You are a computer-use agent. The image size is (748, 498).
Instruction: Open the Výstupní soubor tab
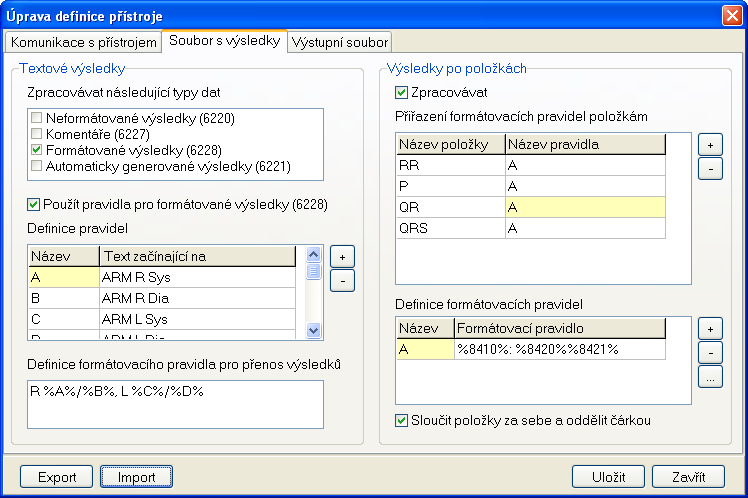339,42
